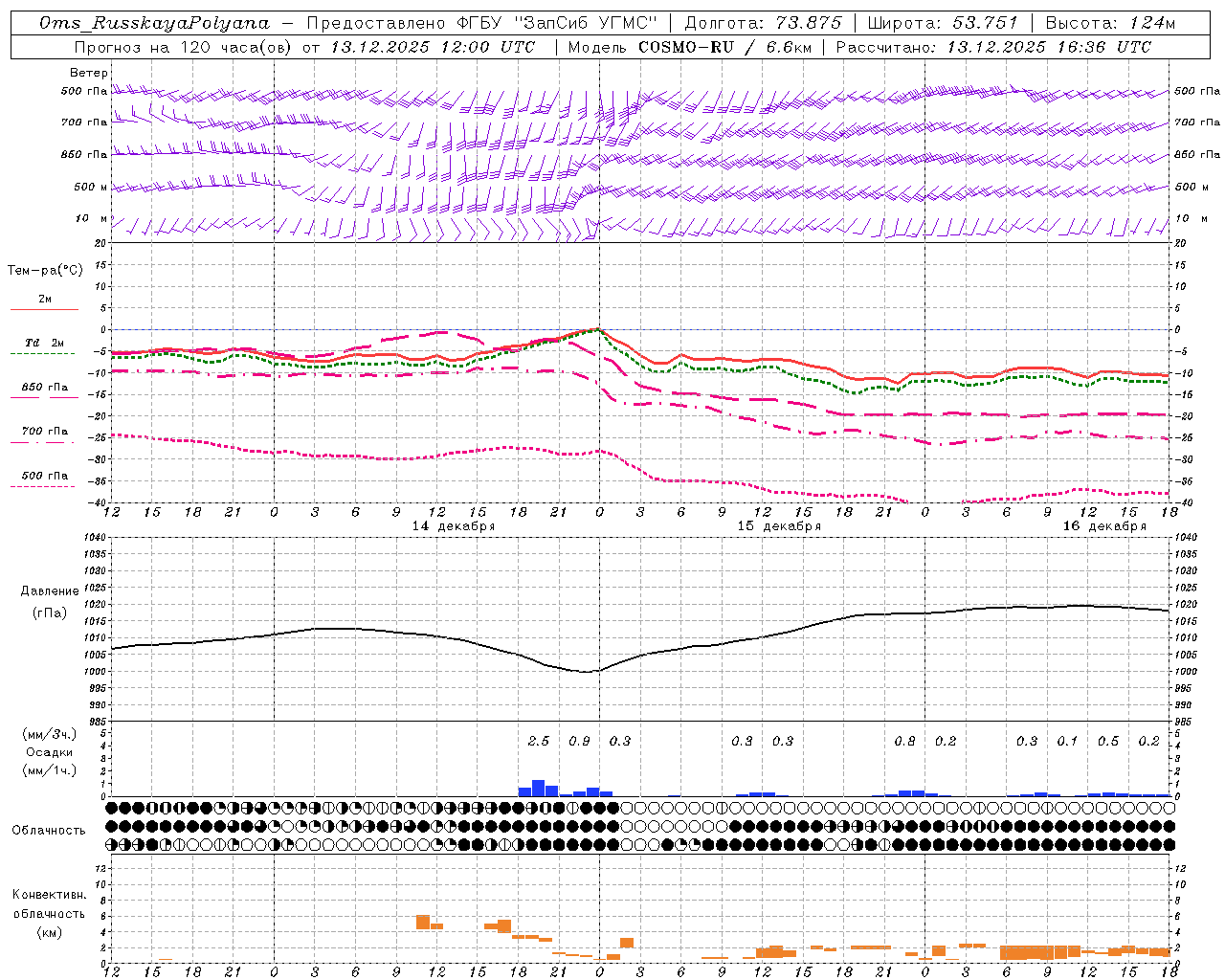This screenshot has height=980, width=1225.
Task: Click the Тем-ра(°C) temperature panel label
Action: pos(45,271)
